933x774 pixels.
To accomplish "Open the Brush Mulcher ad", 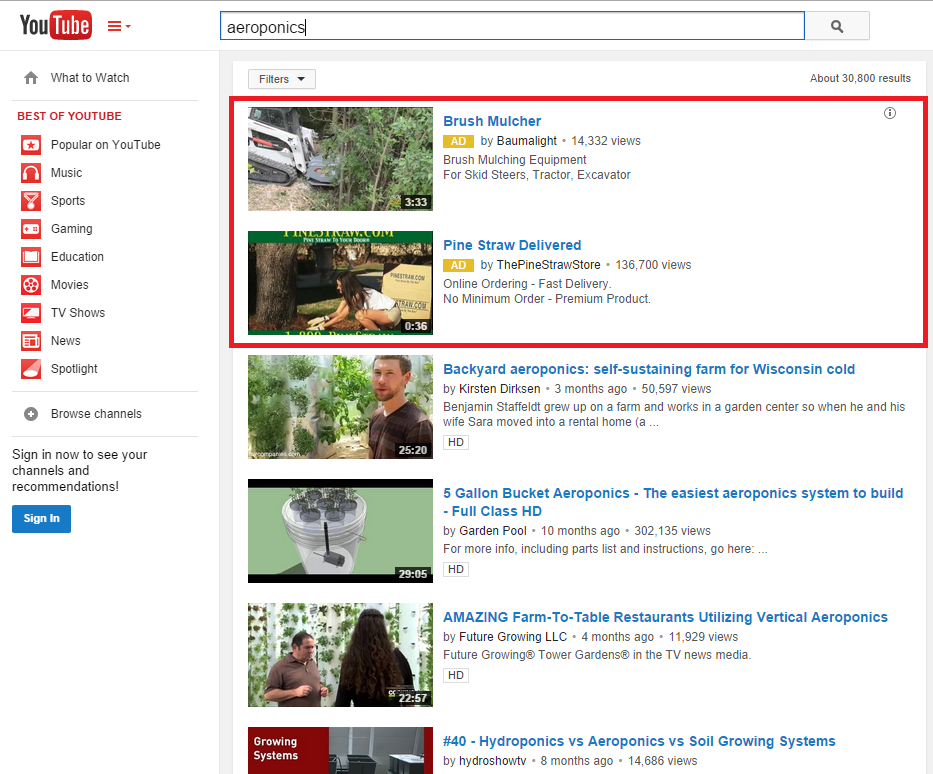I will point(492,120).
